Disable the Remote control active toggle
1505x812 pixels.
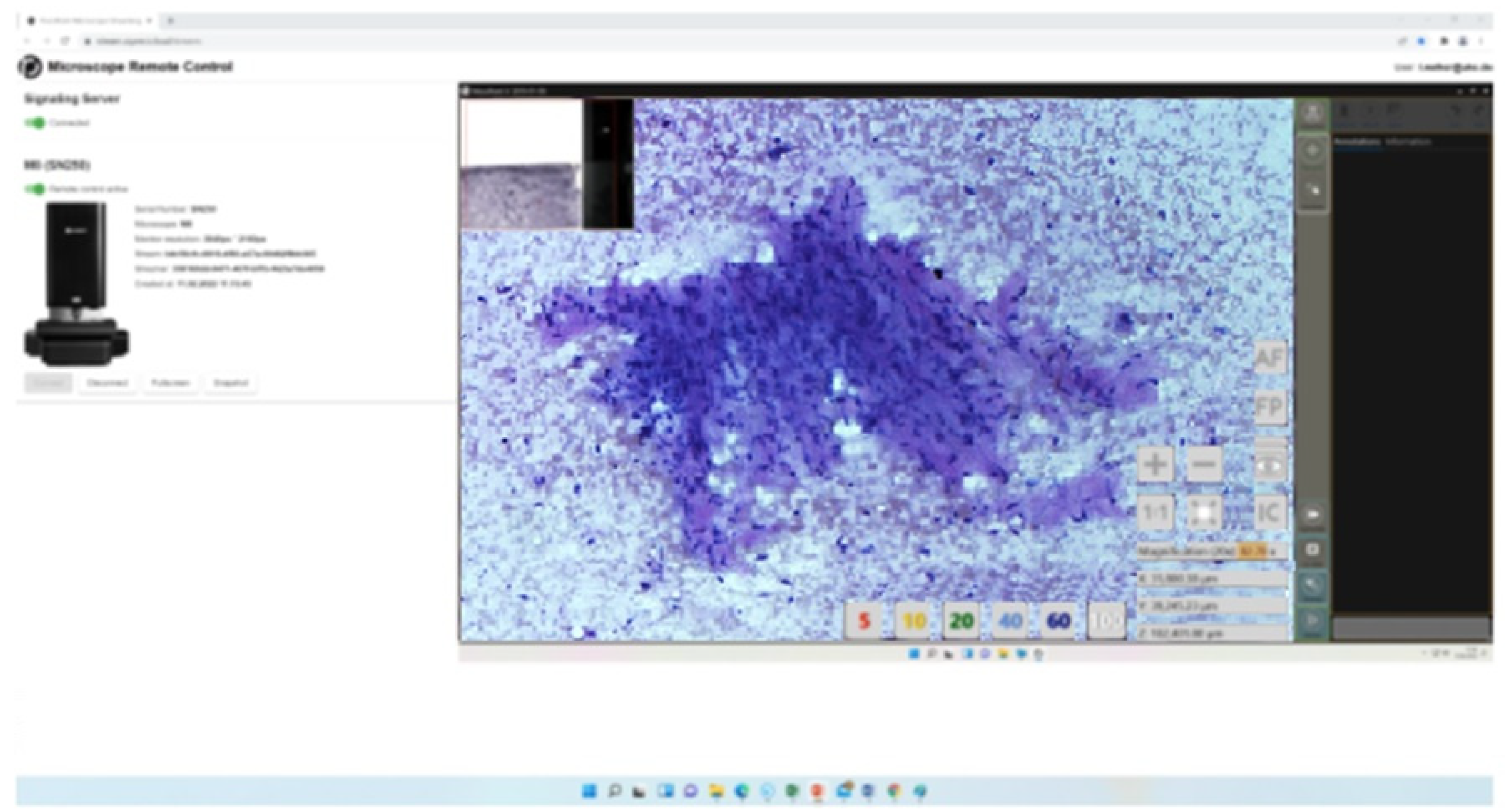(34, 188)
